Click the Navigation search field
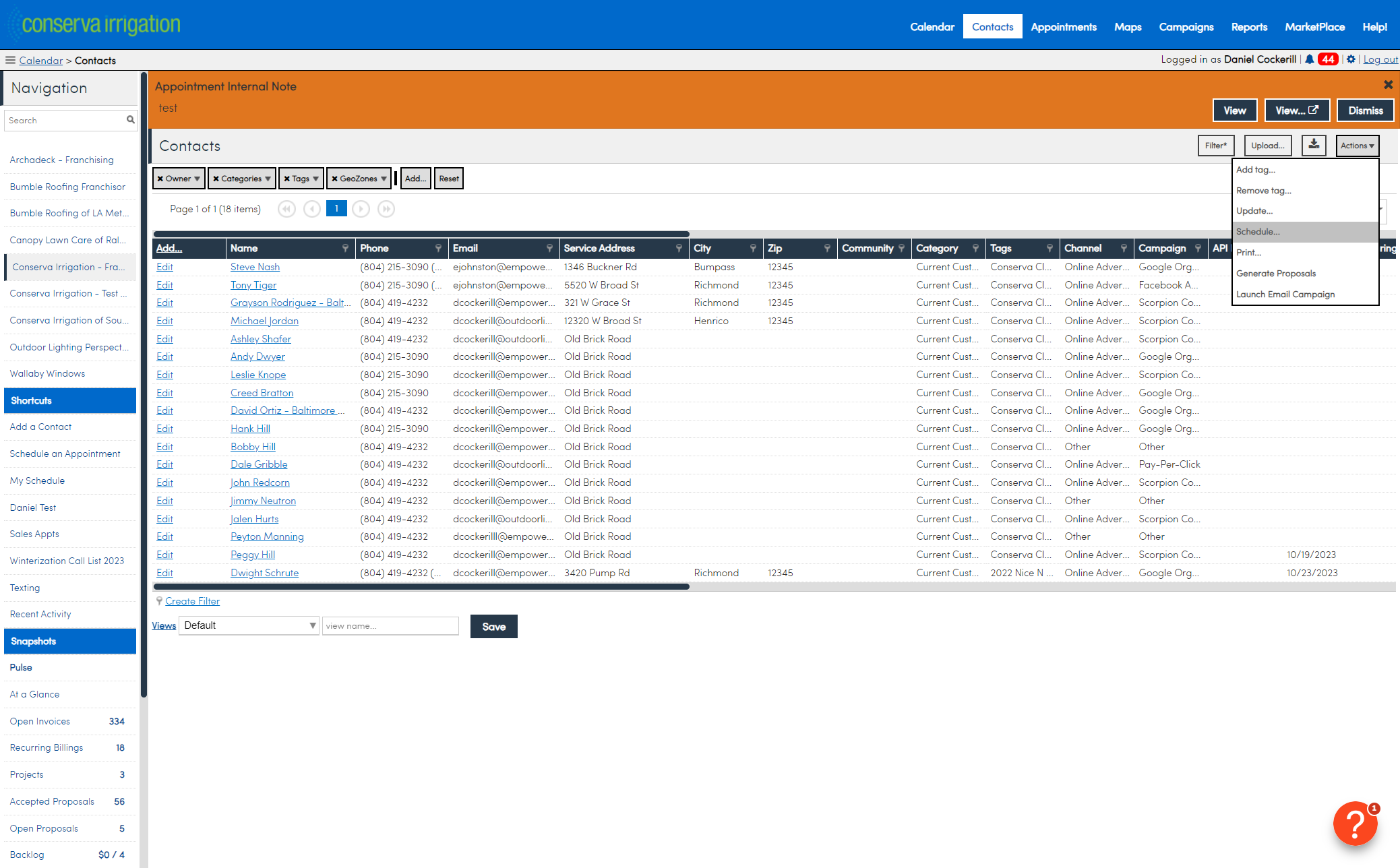The image size is (1400, 868). click(71, 120)
